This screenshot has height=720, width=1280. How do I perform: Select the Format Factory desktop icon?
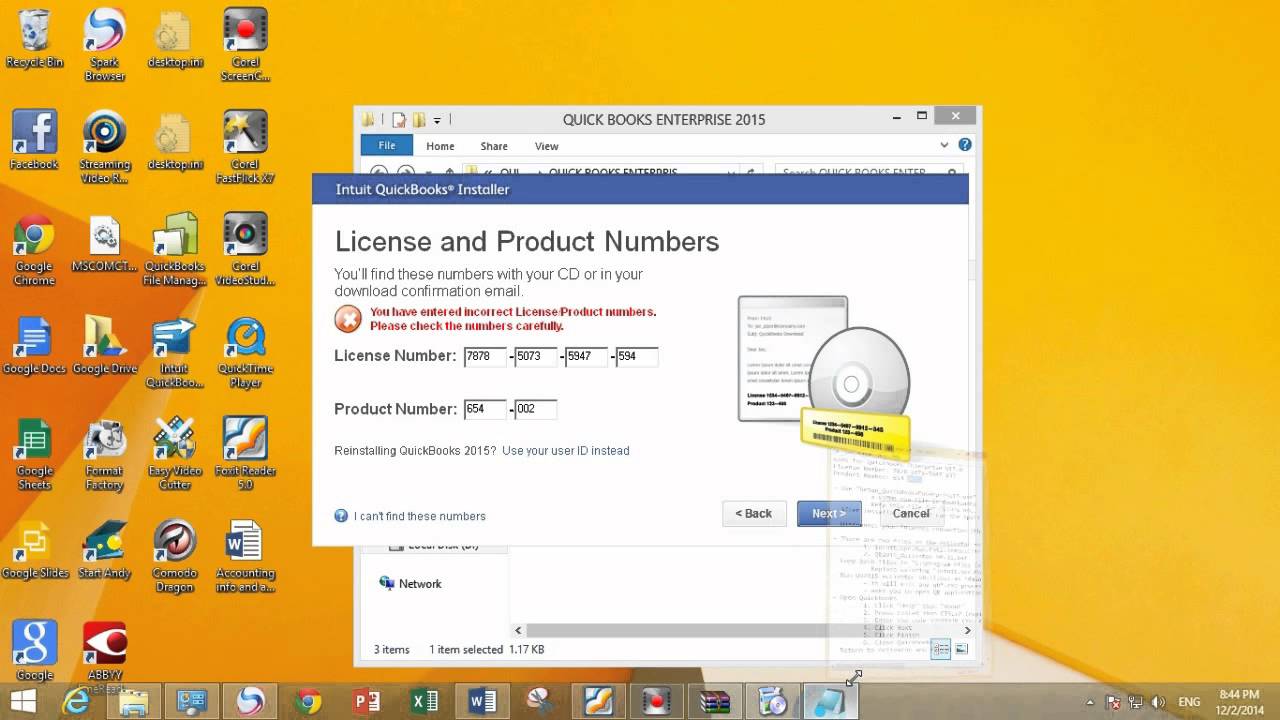tap(104, 454)
